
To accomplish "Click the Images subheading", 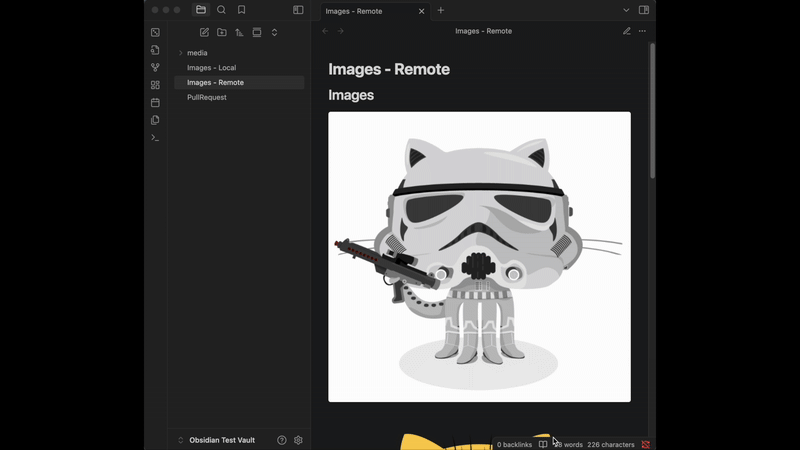I will tap(351, 95).
